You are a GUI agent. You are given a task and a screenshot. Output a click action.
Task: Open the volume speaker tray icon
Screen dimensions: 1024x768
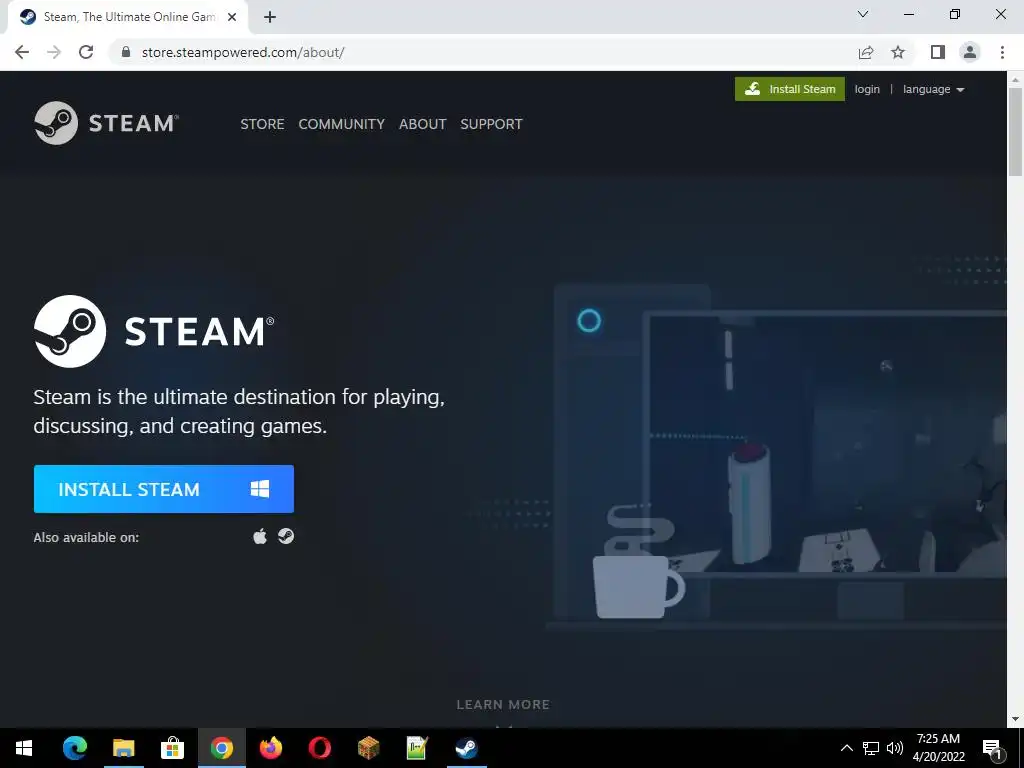(x=895, y=748)
